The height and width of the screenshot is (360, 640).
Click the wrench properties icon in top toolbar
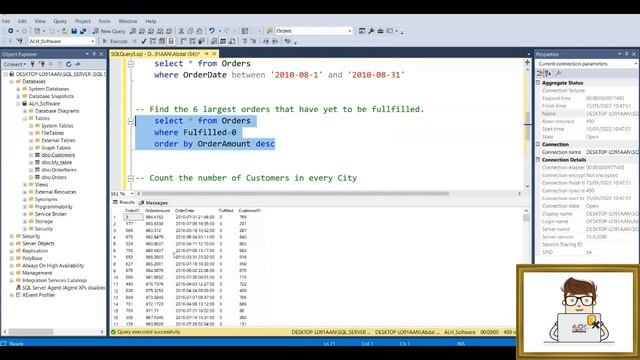click(x=371, y=31)
